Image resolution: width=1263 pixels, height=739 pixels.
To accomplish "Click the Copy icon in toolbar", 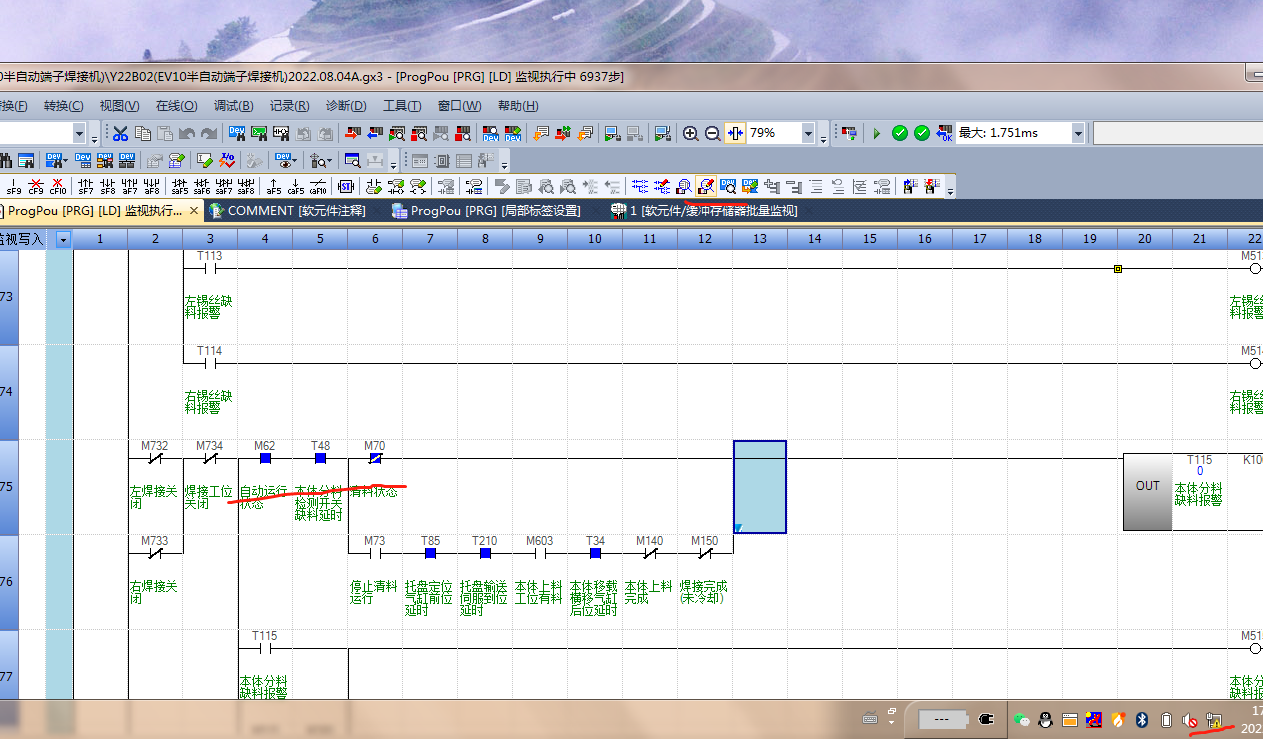I will (x=142, y=133).
